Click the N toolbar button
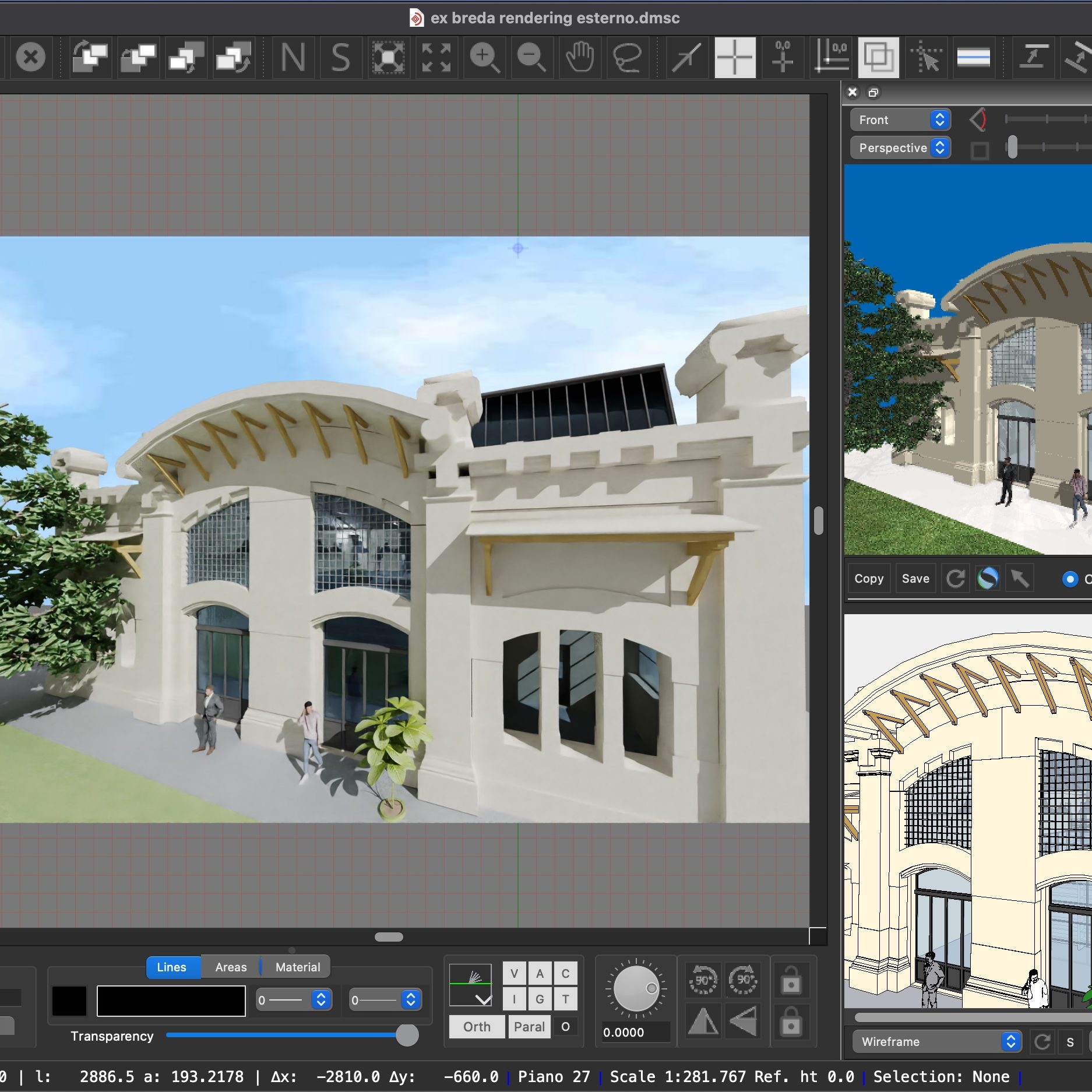The height and width of the screenshot is (1092, 1092). coord(293,58)
